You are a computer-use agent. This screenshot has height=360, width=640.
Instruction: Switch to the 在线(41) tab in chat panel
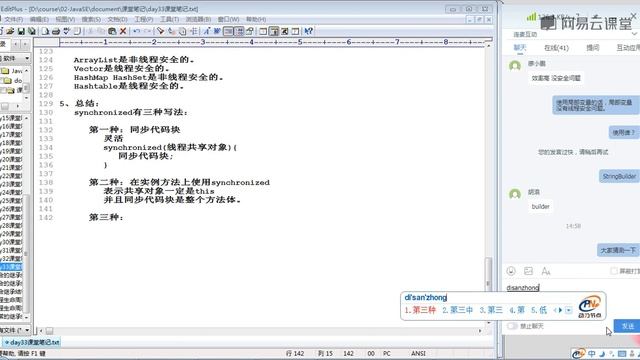click(556, 48)
